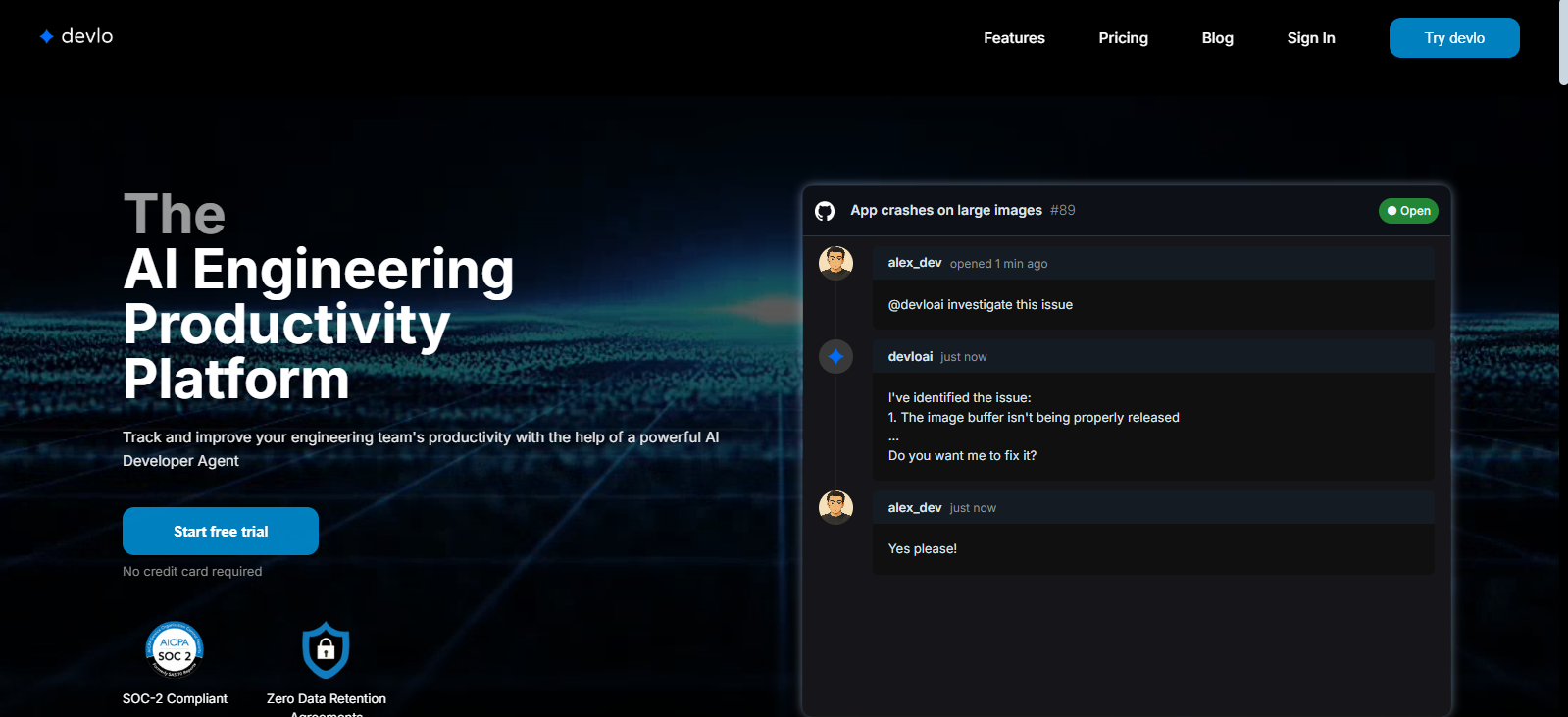This screenshot has width=1568, height=717.
Task: Start the free trial
Action: coord(221,531)
